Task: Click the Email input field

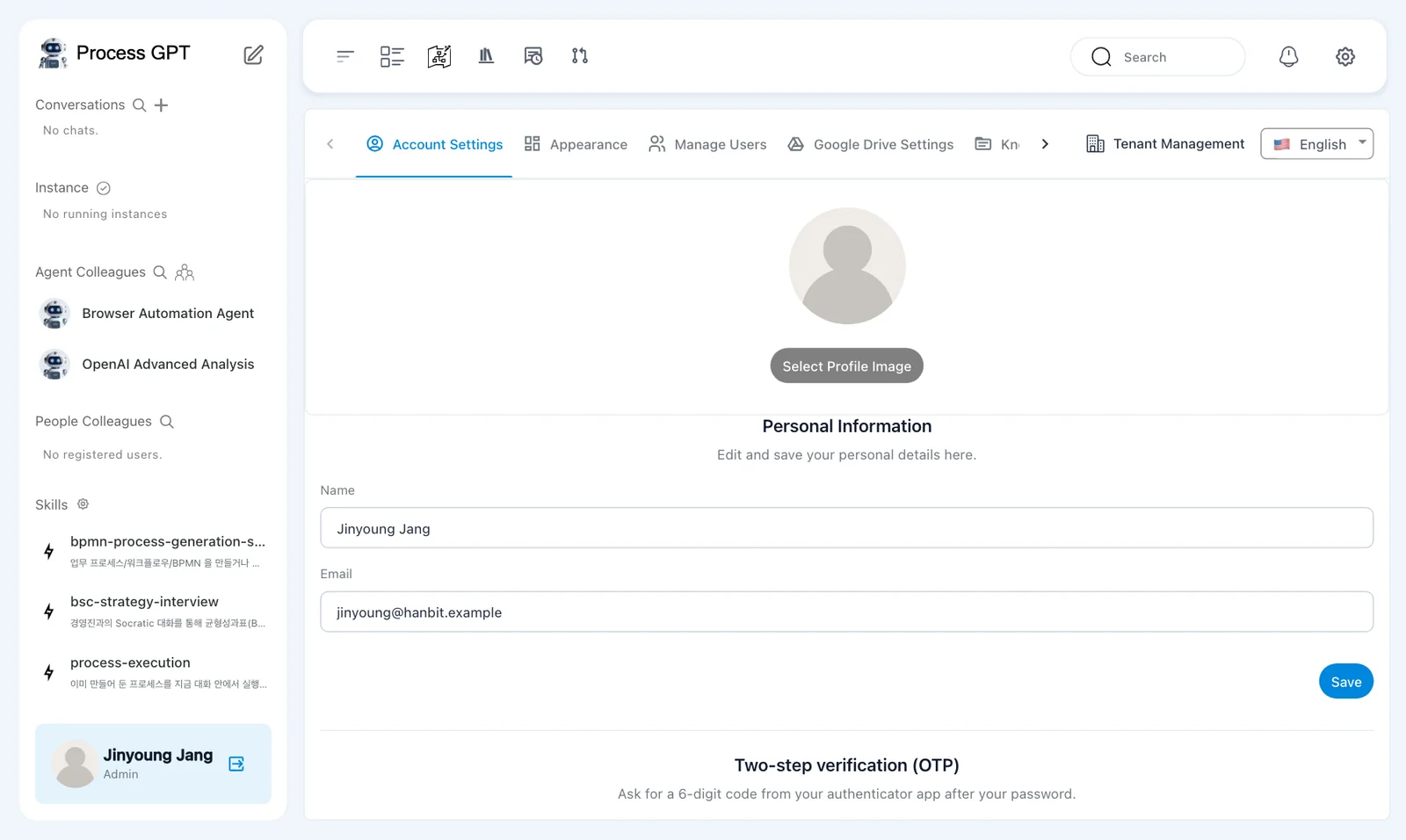Action: (x=846, y=612)
